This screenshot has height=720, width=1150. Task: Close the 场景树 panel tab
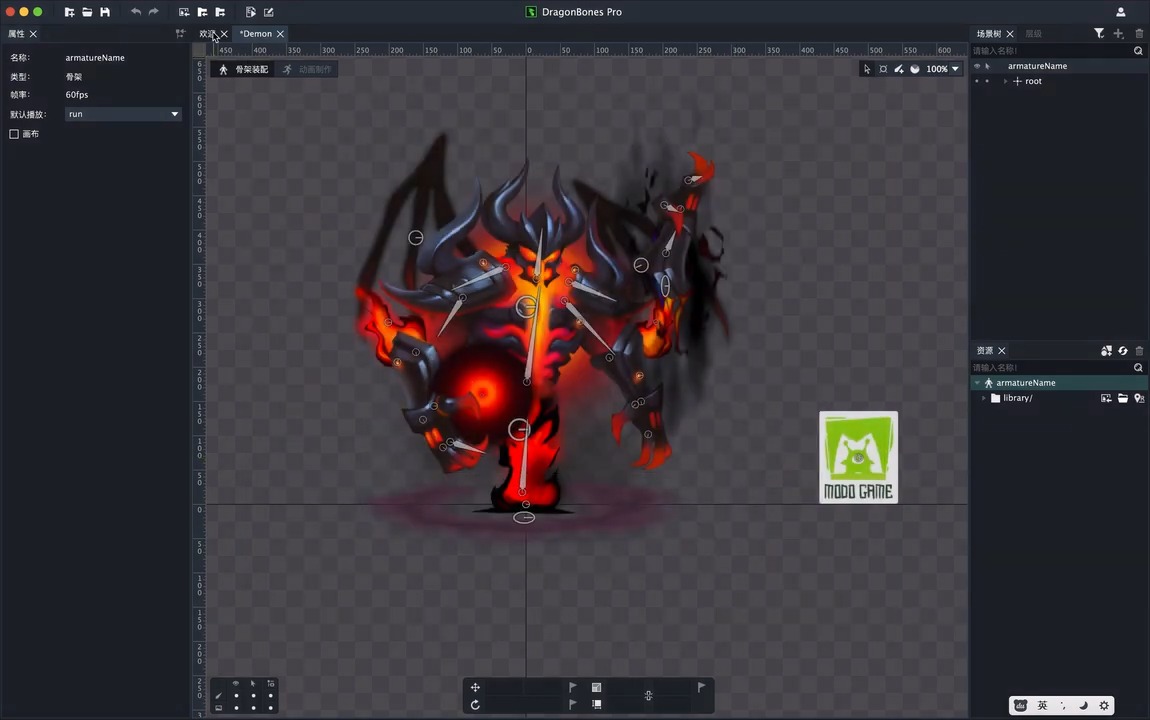click(x=1010, y=34)
